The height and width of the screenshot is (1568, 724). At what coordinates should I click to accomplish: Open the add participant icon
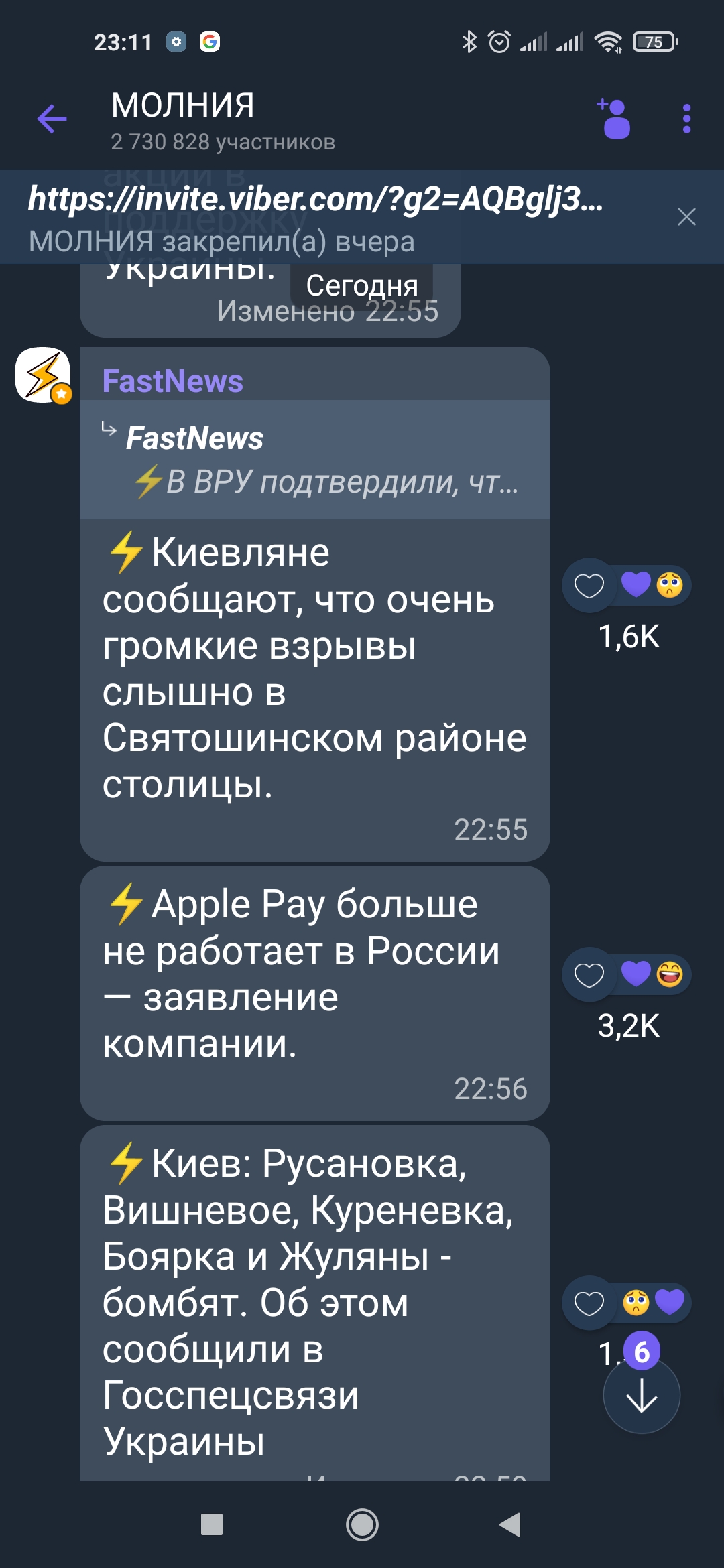coord(614,119)
